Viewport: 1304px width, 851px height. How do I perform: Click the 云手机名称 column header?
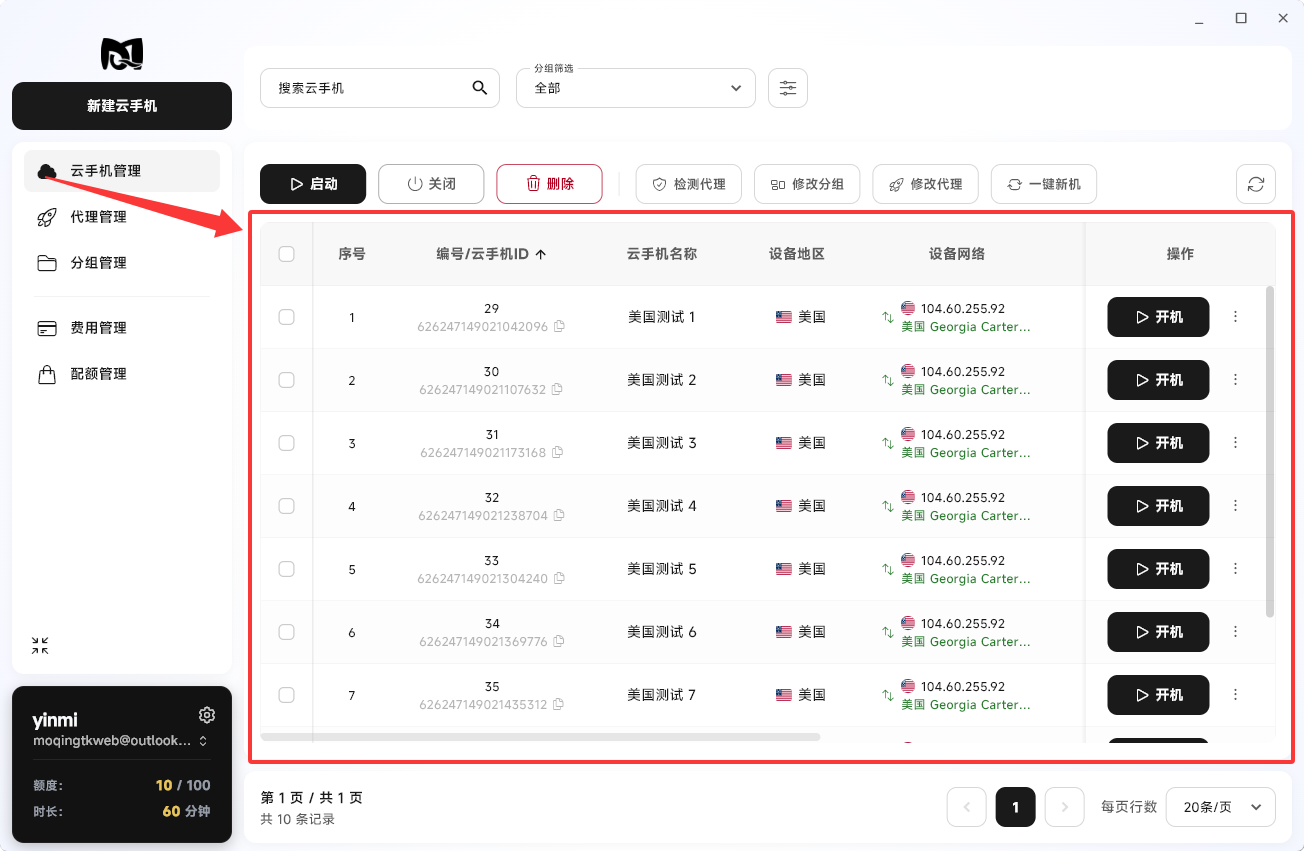pos(662,254)
